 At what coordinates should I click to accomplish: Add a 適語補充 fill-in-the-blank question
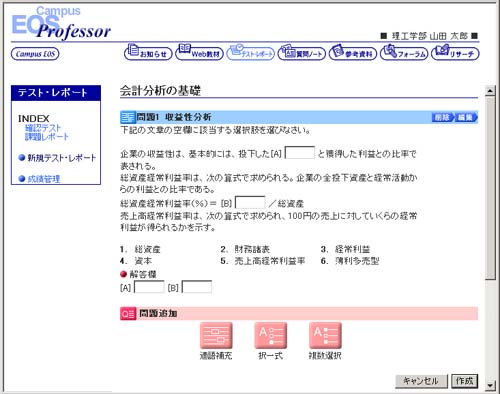point(216,341)
